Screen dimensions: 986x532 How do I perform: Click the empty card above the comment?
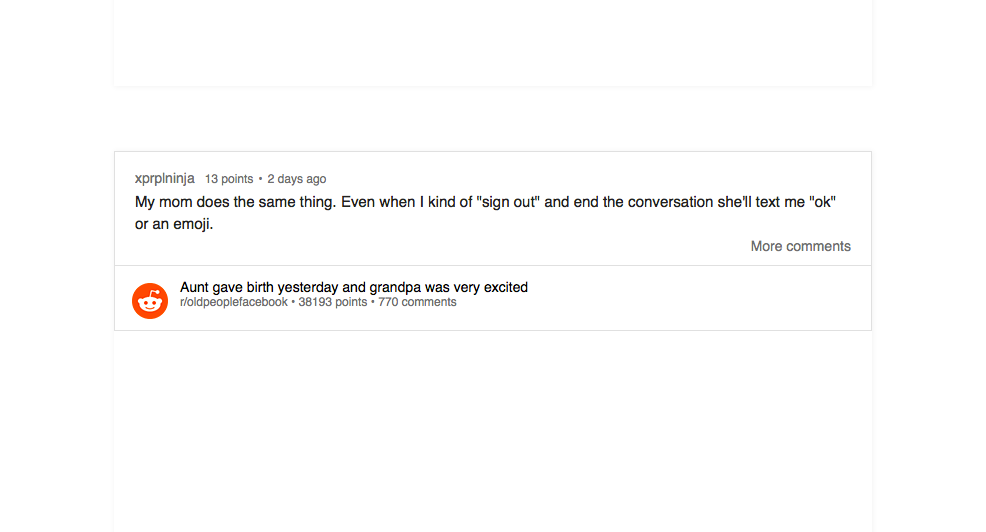click(493, 43)
